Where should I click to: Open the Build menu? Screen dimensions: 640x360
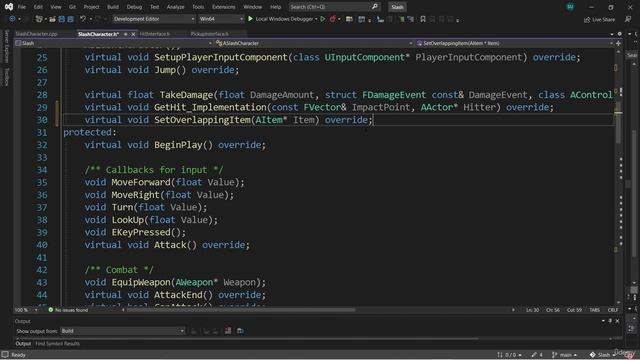[x=113, y=7]
